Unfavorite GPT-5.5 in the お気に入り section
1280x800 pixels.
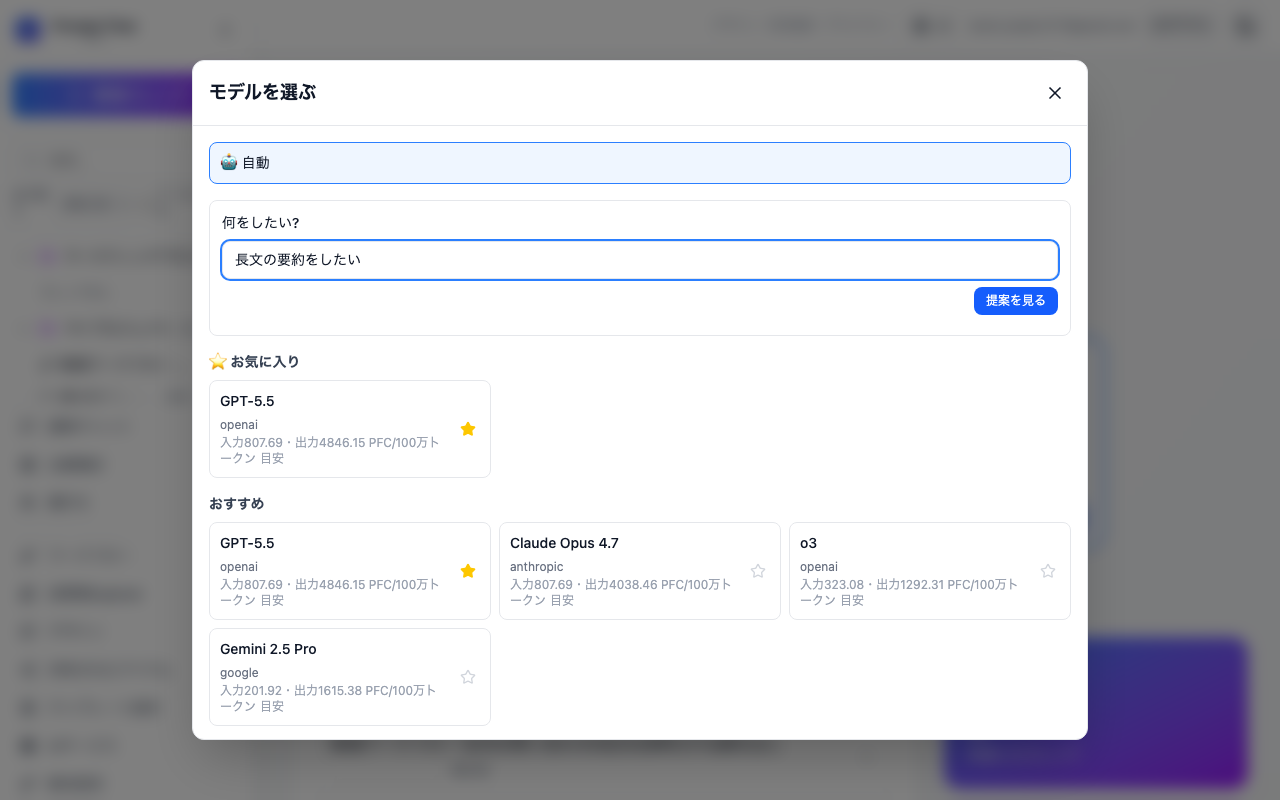tap(468, 429)
